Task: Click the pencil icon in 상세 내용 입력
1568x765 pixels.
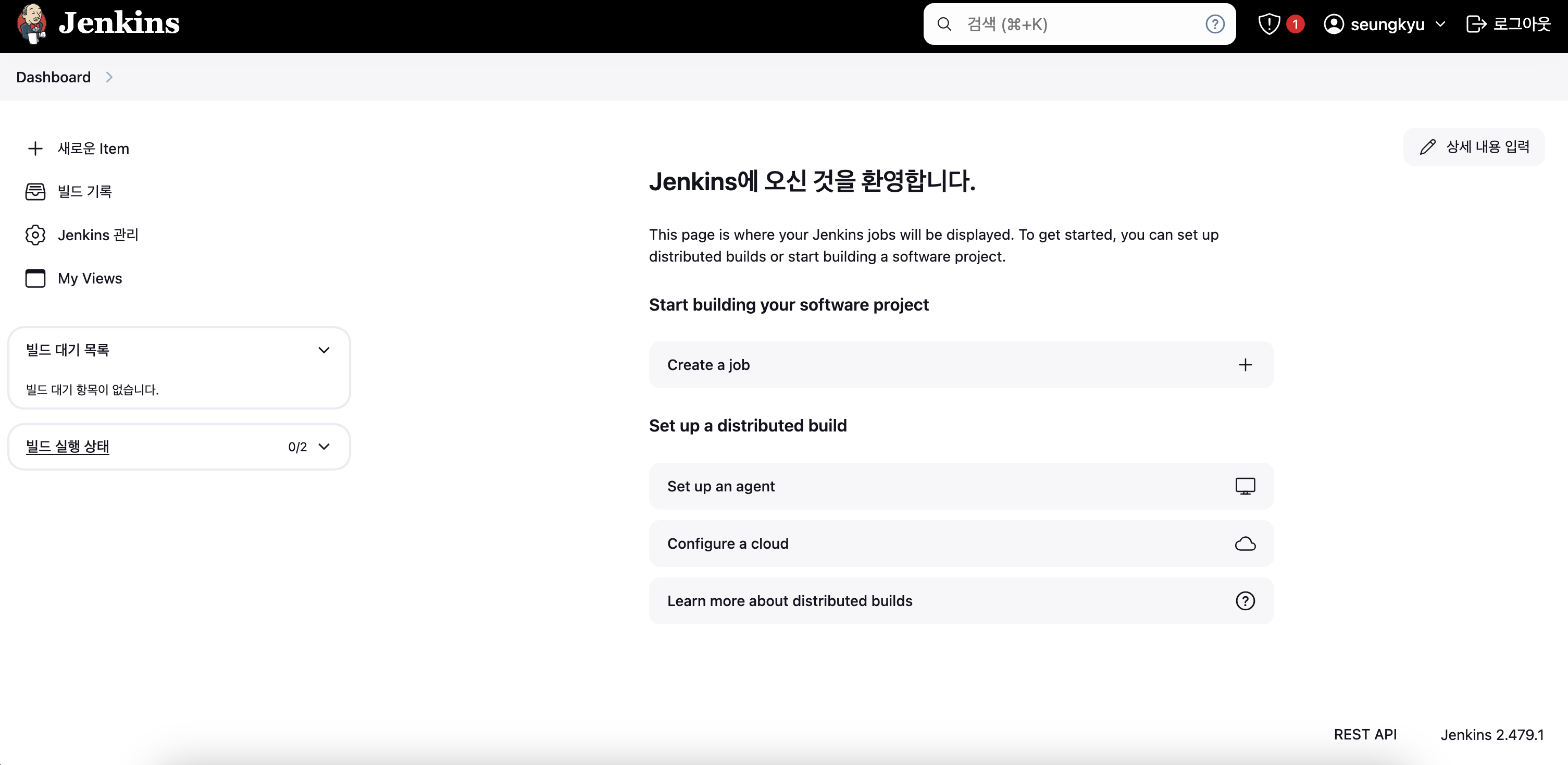Action: pos(1427,147)
